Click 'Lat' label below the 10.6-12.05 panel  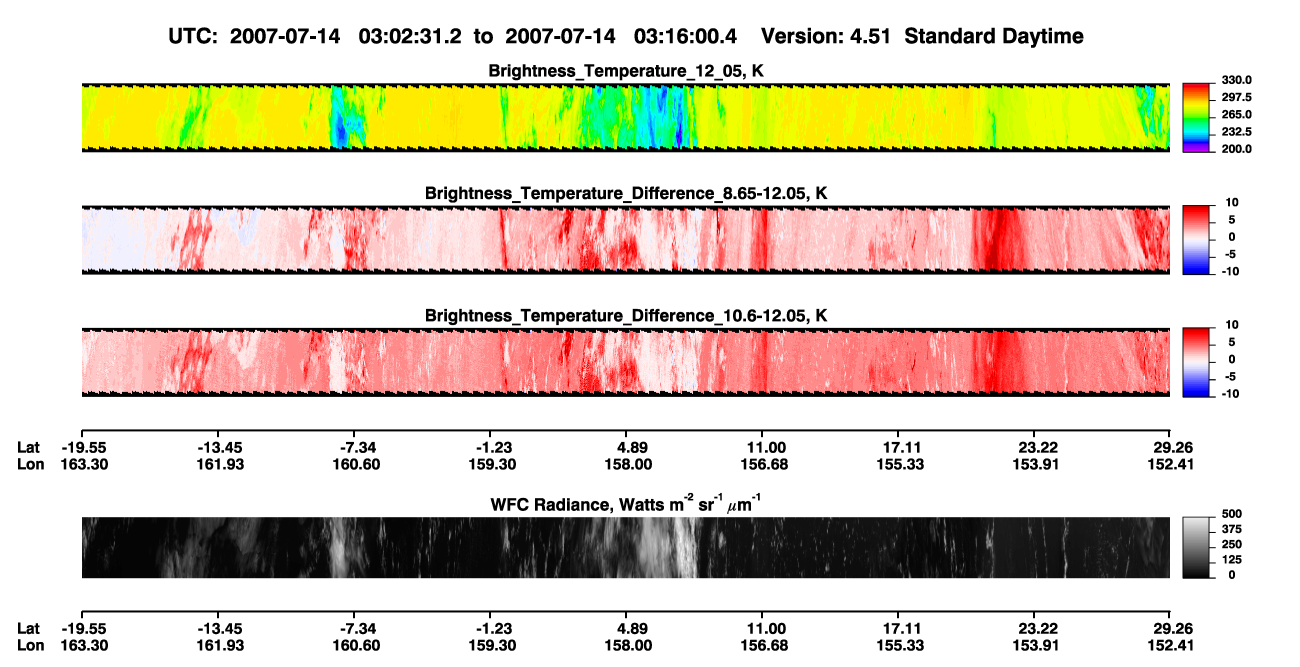tap(28, 447)
